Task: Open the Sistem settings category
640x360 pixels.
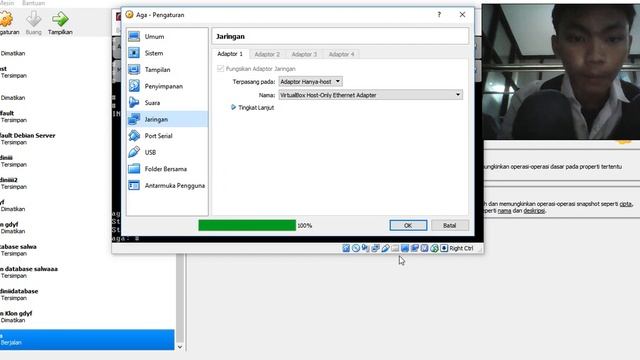Action: click(x=167, y=53)
